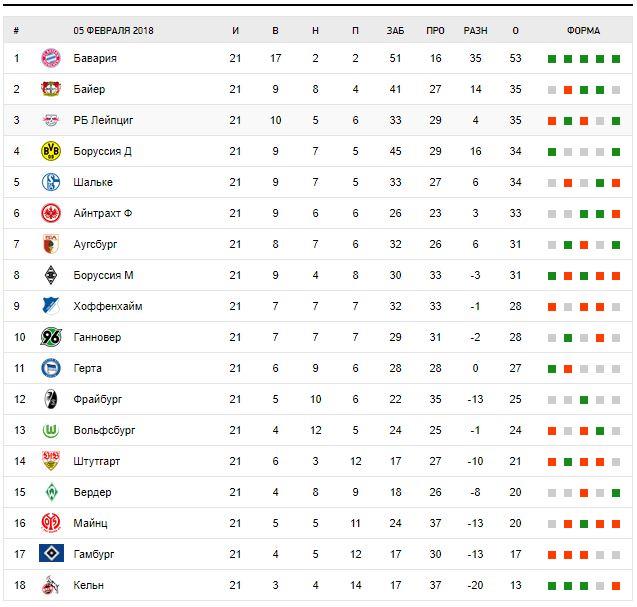Click the Айнтрахт Ф eagle crest

tap(50, 213)
